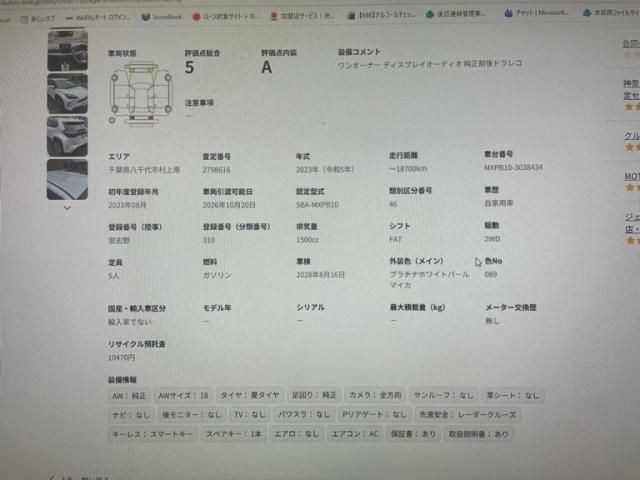Click the TV：なし equipment tag

[250, 415]
